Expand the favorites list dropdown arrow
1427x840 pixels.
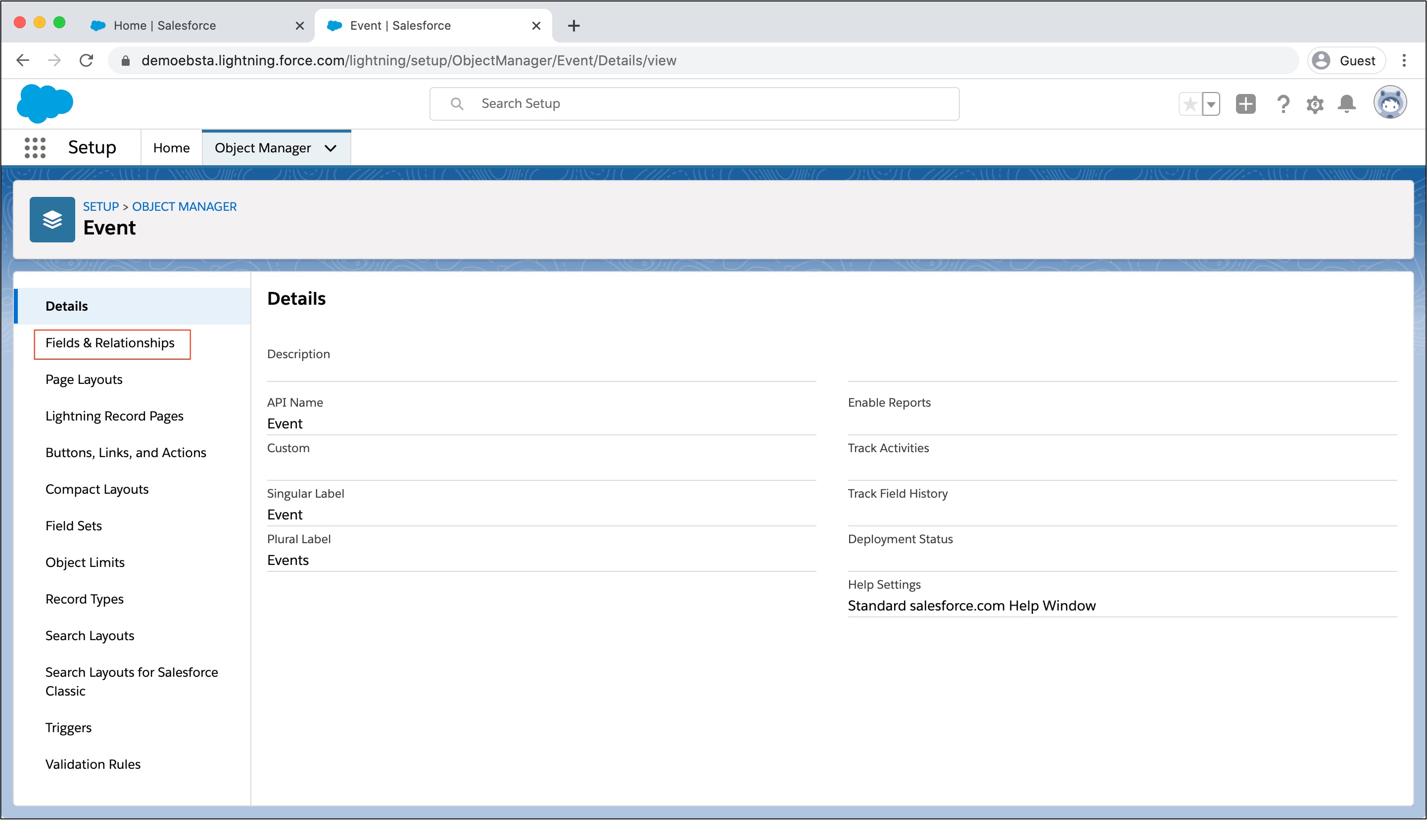[x=1211, y=104]
